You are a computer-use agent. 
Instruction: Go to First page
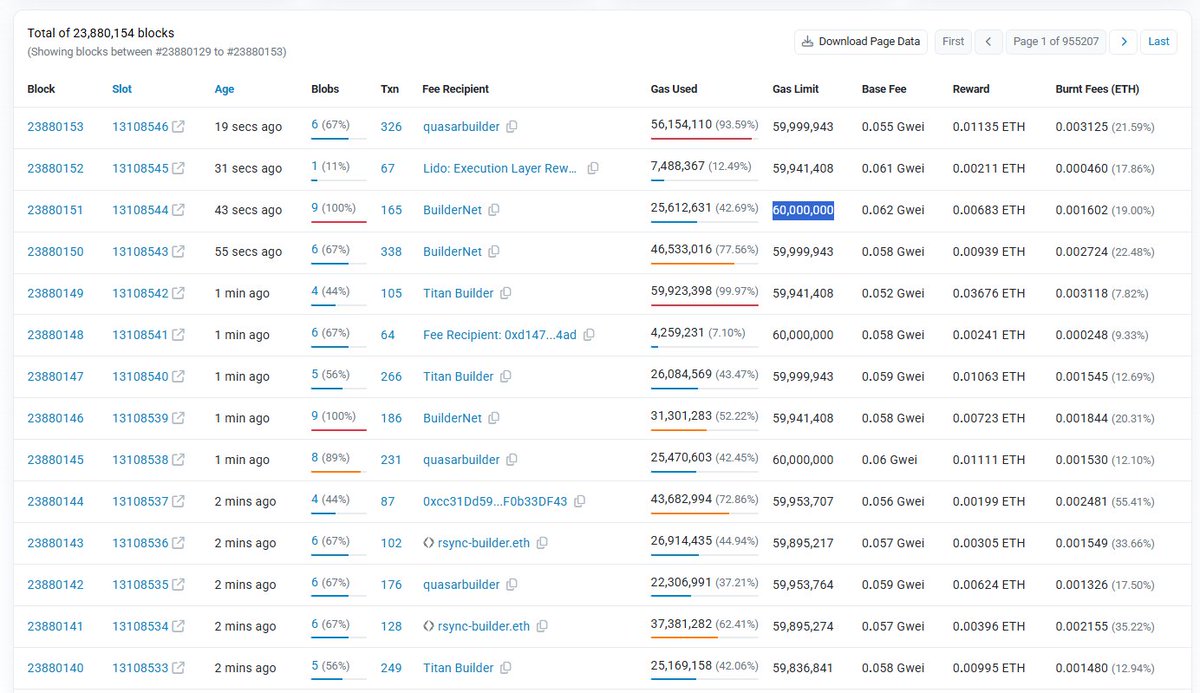pyautogui.click(x=953, y=41)
